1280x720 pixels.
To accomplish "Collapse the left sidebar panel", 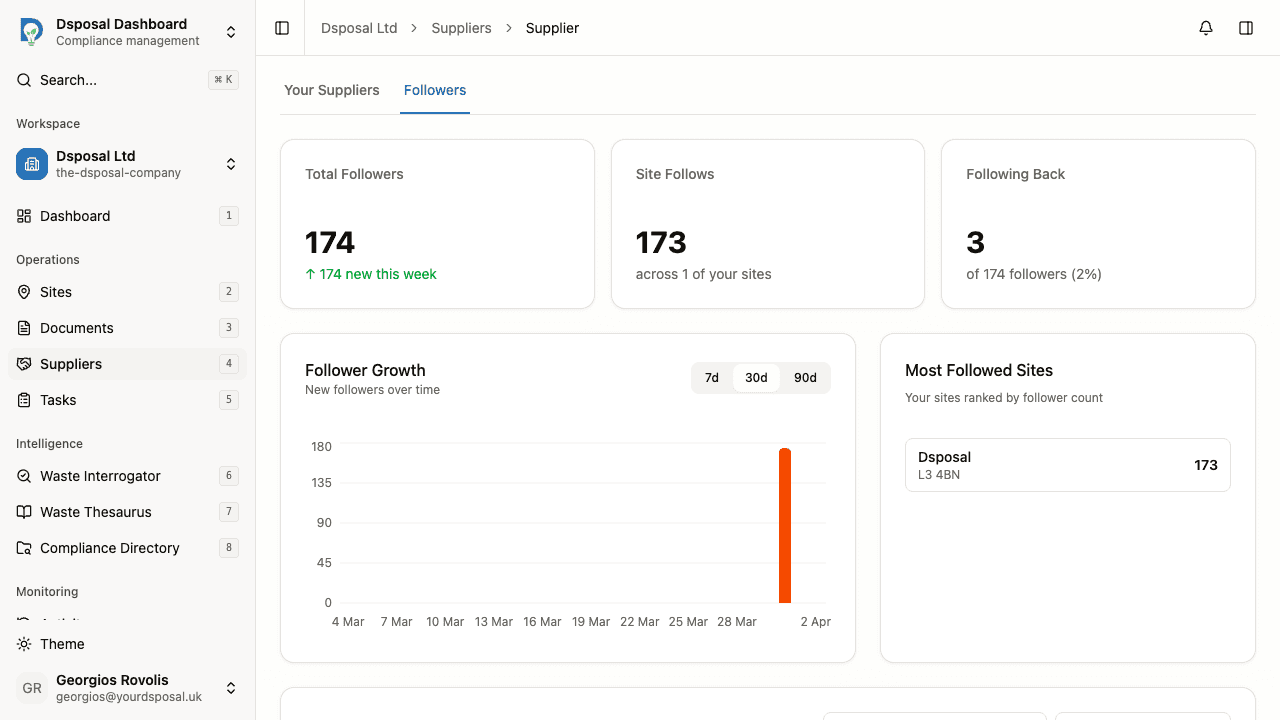I will point(281,27).
